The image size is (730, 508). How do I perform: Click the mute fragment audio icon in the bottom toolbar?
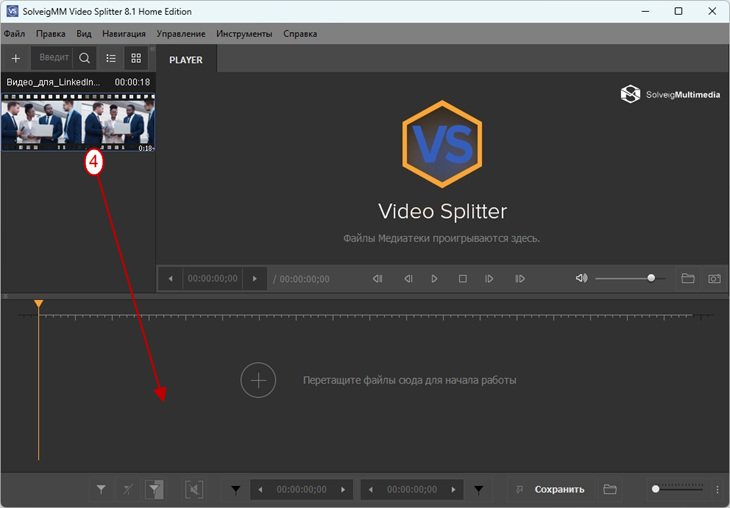point(194,489)
